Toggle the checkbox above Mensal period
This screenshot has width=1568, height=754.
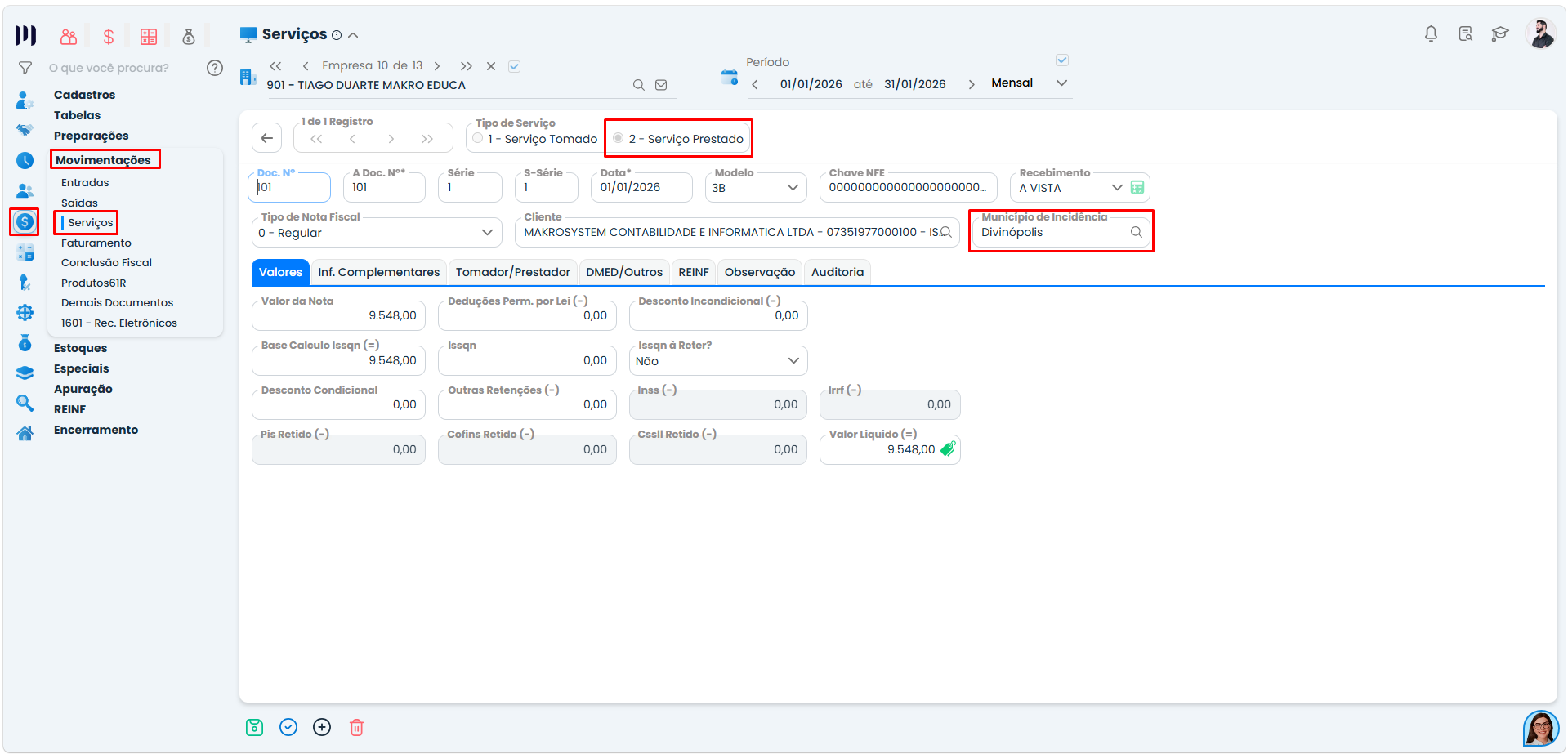pos(1062,60)
